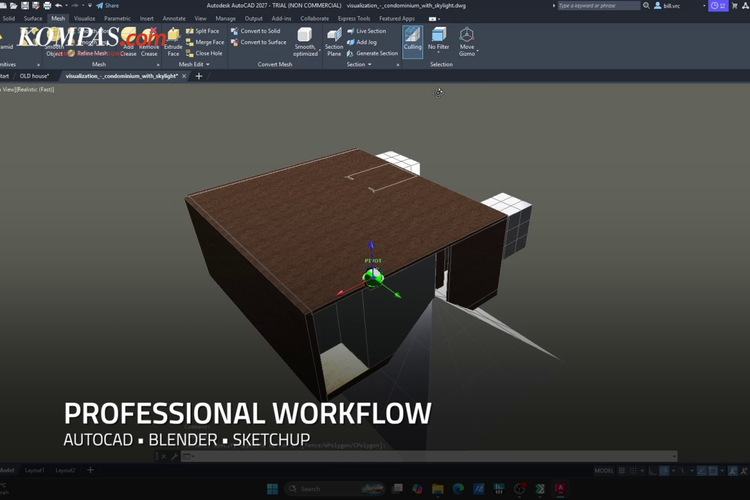Toggle ortho mode in status bar
Image resolution: width=750 pixels, height=500 pixels.
point(652,471)
